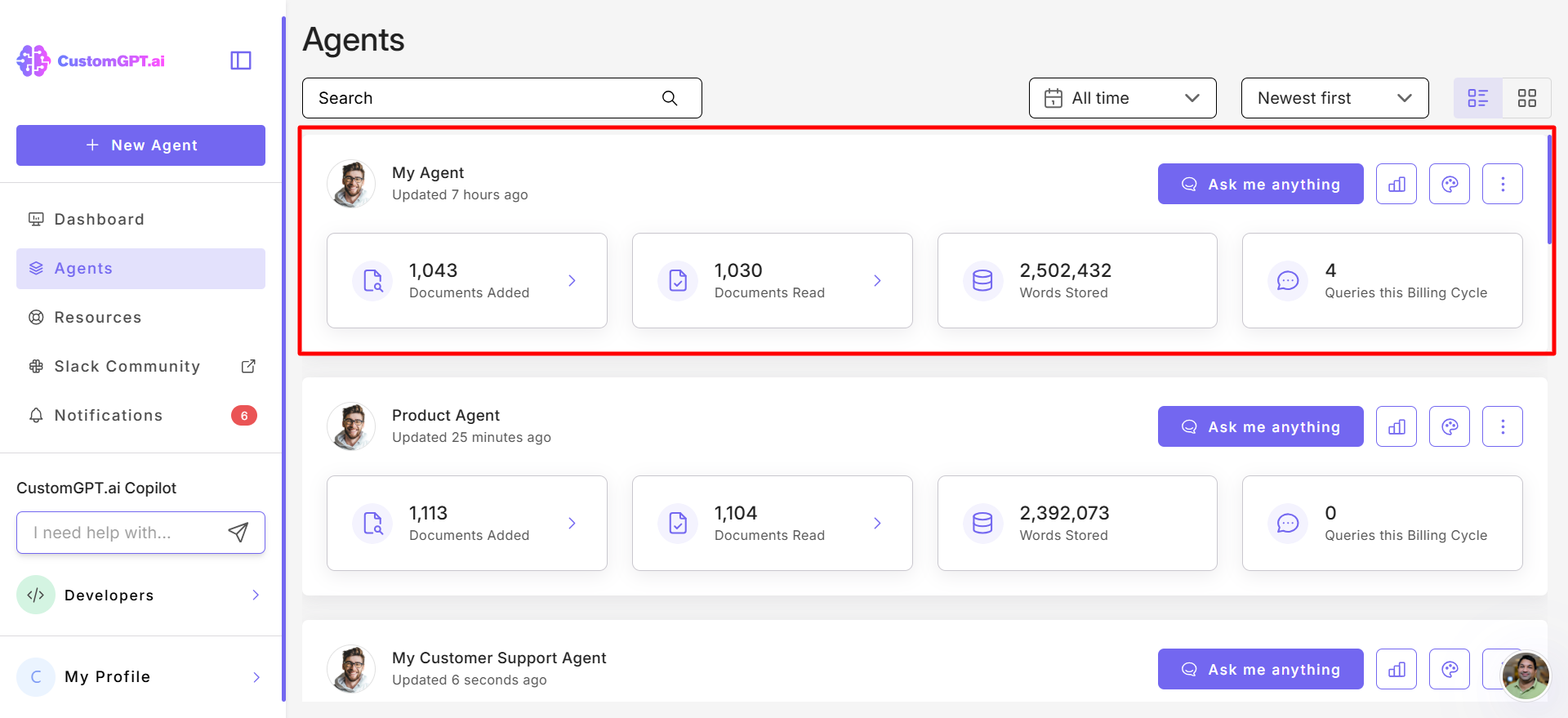Open analytics chart icon for Product Agent
Viewport: 1568px width, 718px height.
[x=1396, y=426]
